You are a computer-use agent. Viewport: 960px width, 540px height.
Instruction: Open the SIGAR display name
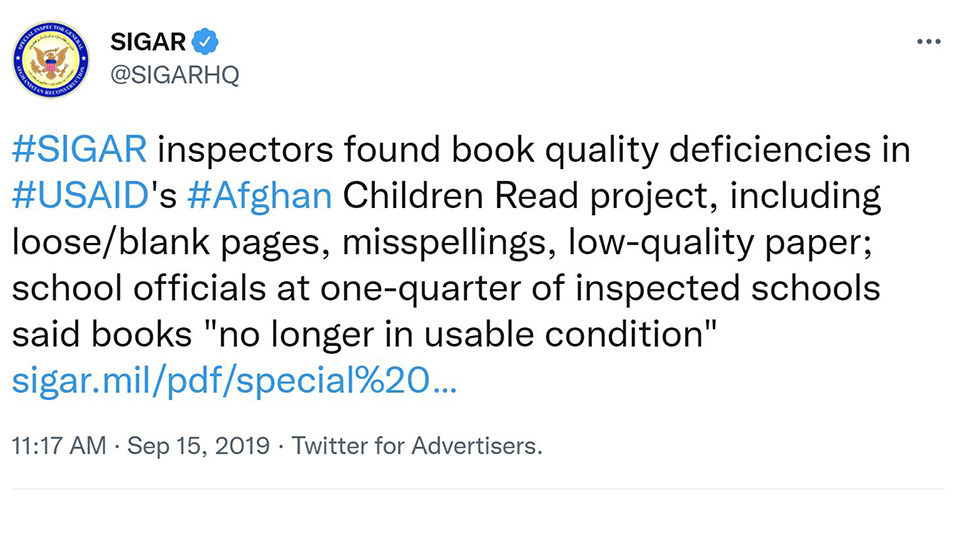tap(148, 42)
